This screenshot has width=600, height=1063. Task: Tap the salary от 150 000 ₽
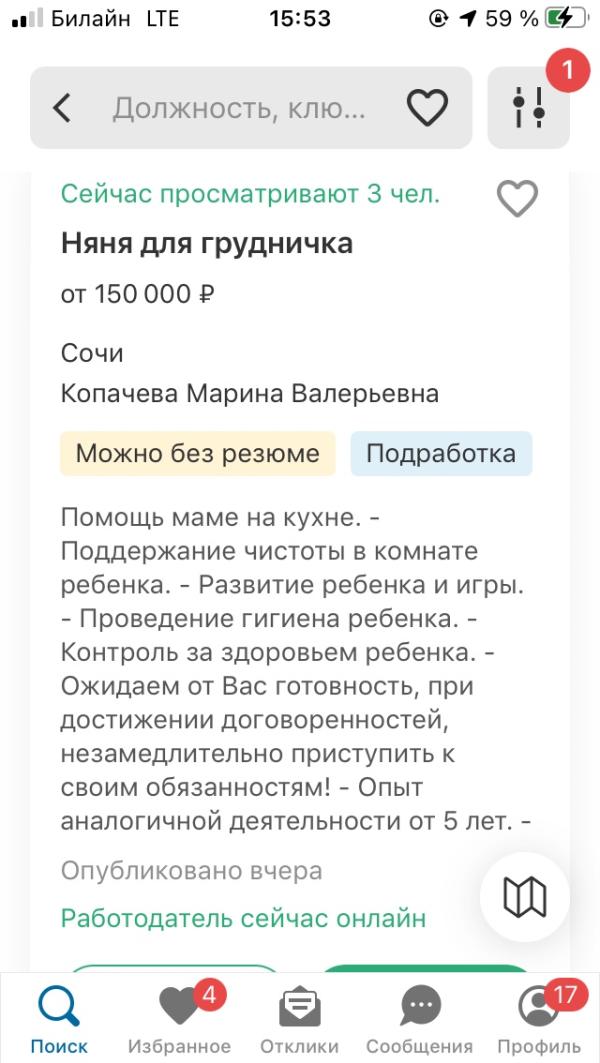(138, 294)
